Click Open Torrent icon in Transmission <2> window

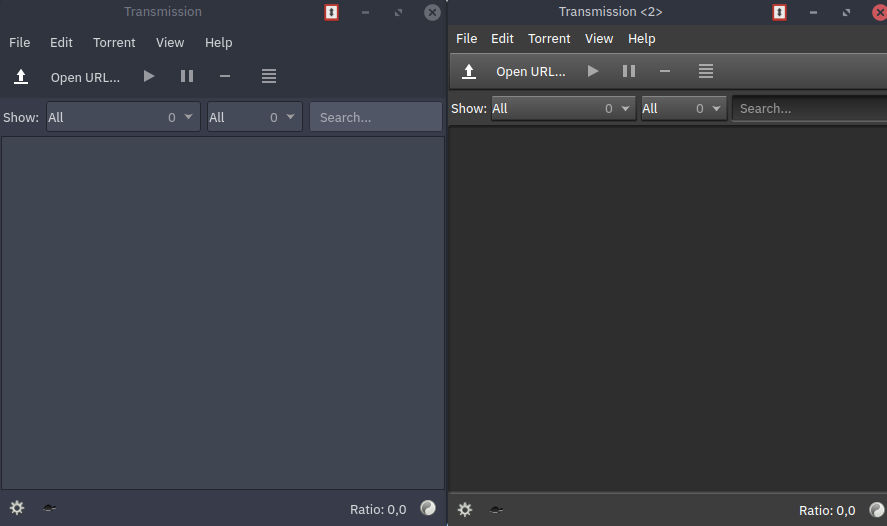[469, 71]
